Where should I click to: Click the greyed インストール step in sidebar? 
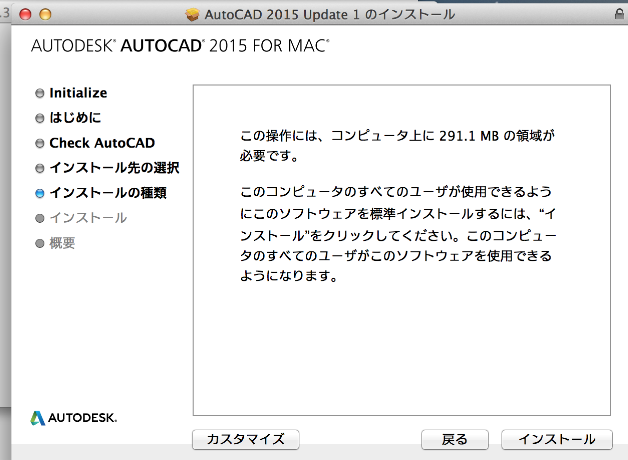[x=88, y=218]
